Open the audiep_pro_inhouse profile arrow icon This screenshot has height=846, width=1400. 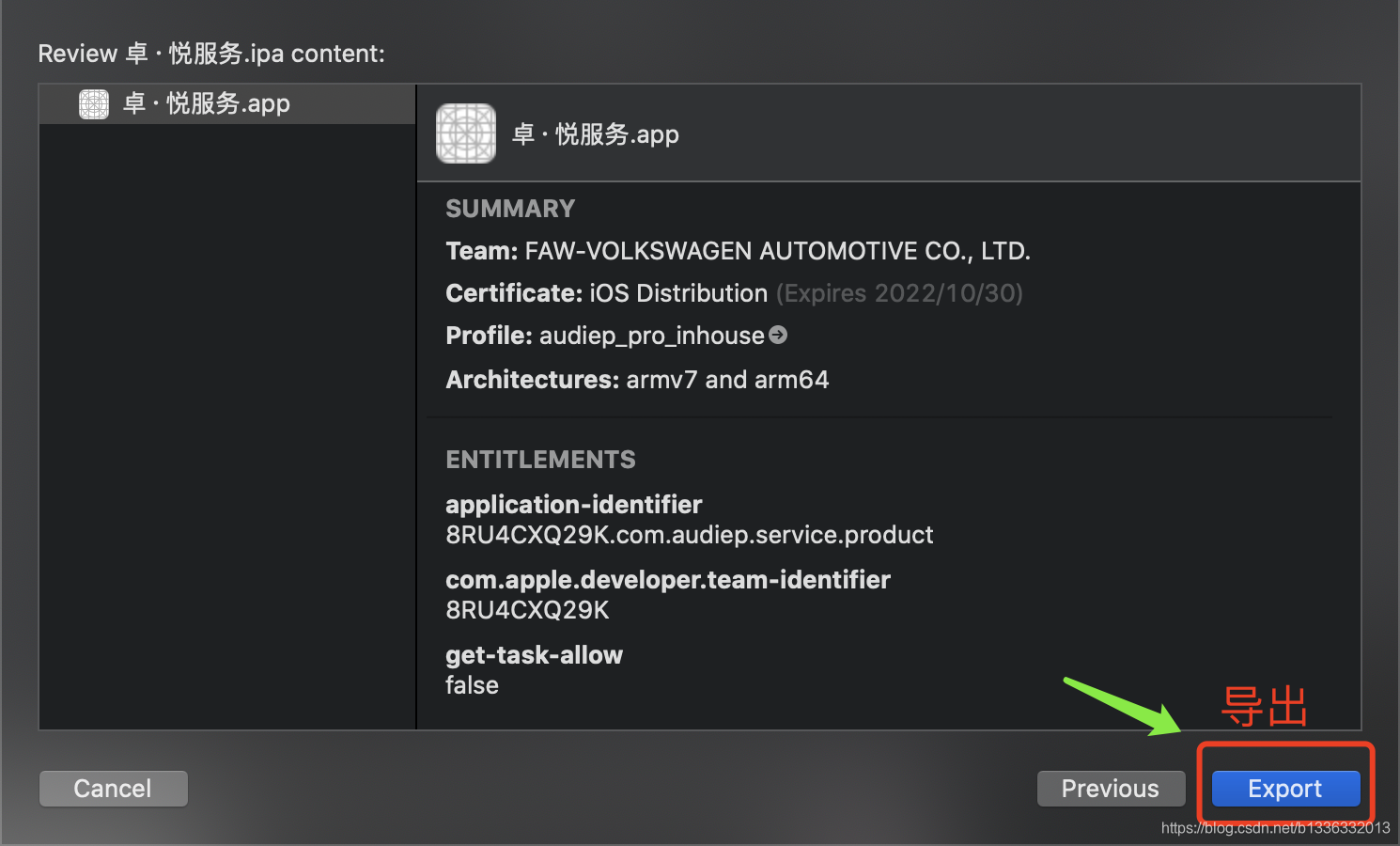[778, 335]
